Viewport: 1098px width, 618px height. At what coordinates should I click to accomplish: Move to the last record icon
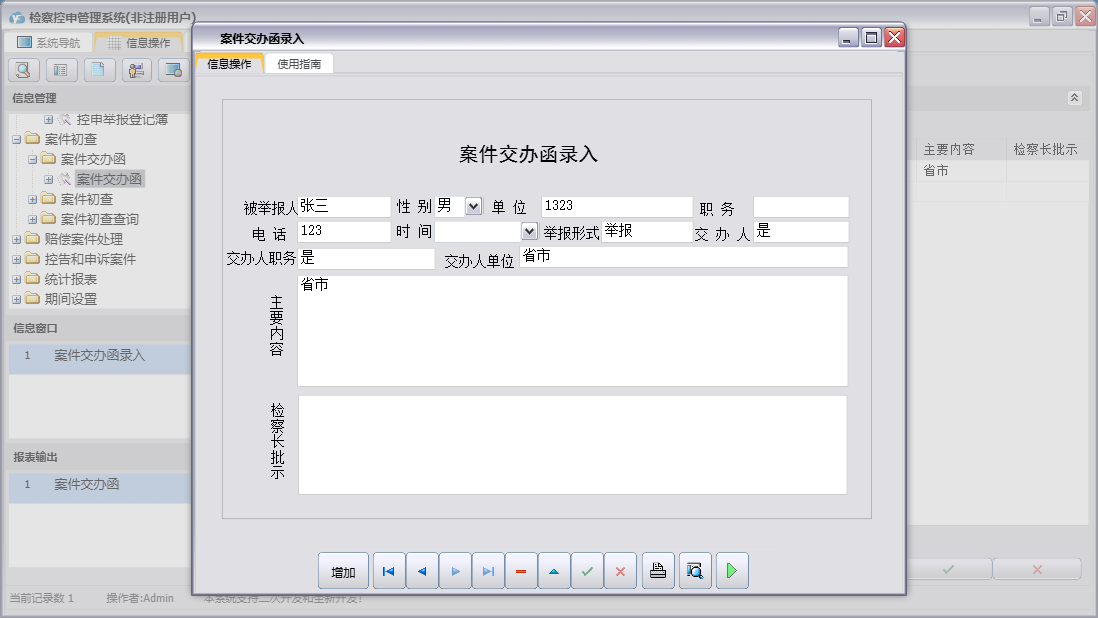[488, 570]
